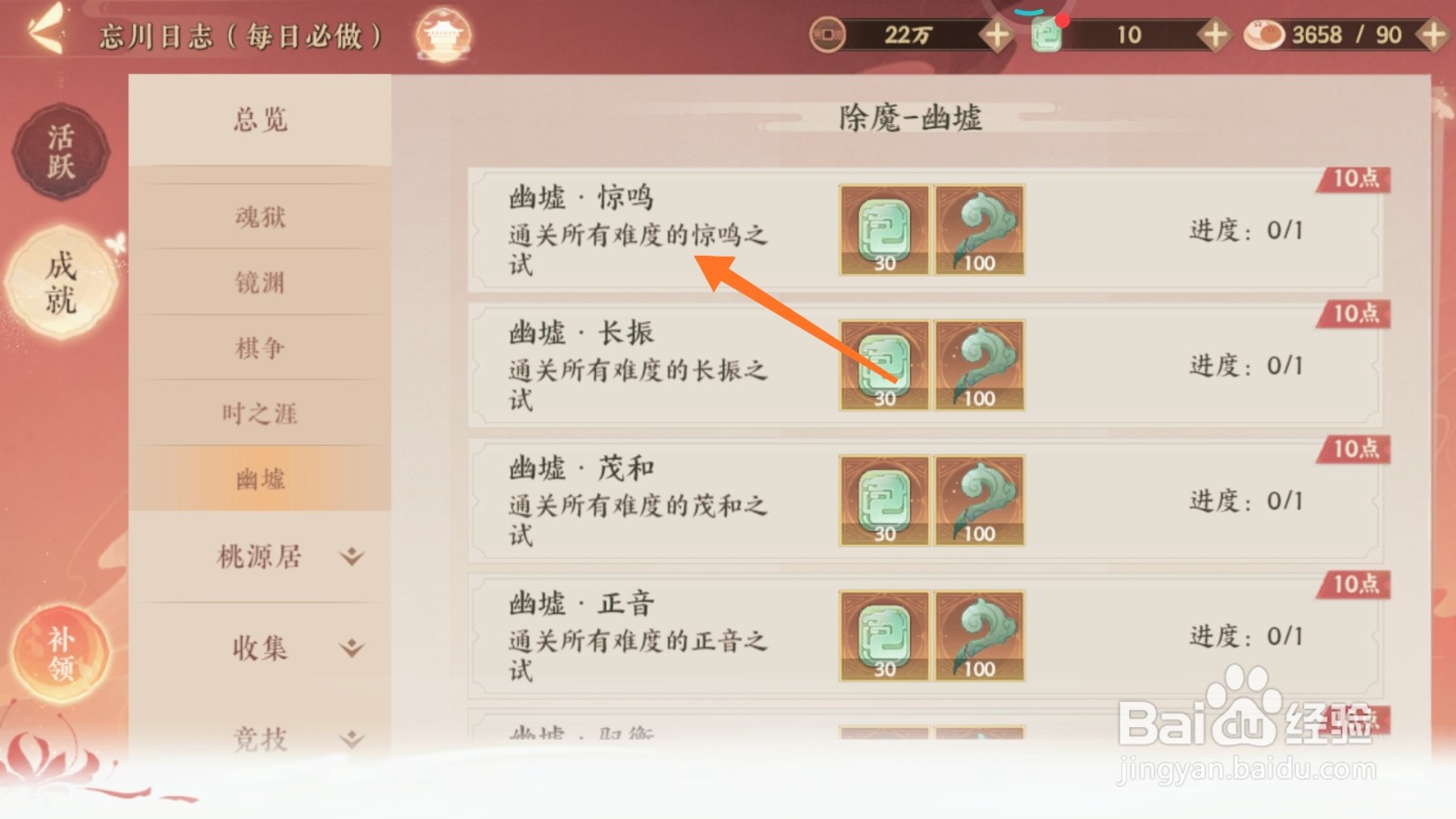Tap jade reward icon in 惊鸣 row

pos(884,230)
